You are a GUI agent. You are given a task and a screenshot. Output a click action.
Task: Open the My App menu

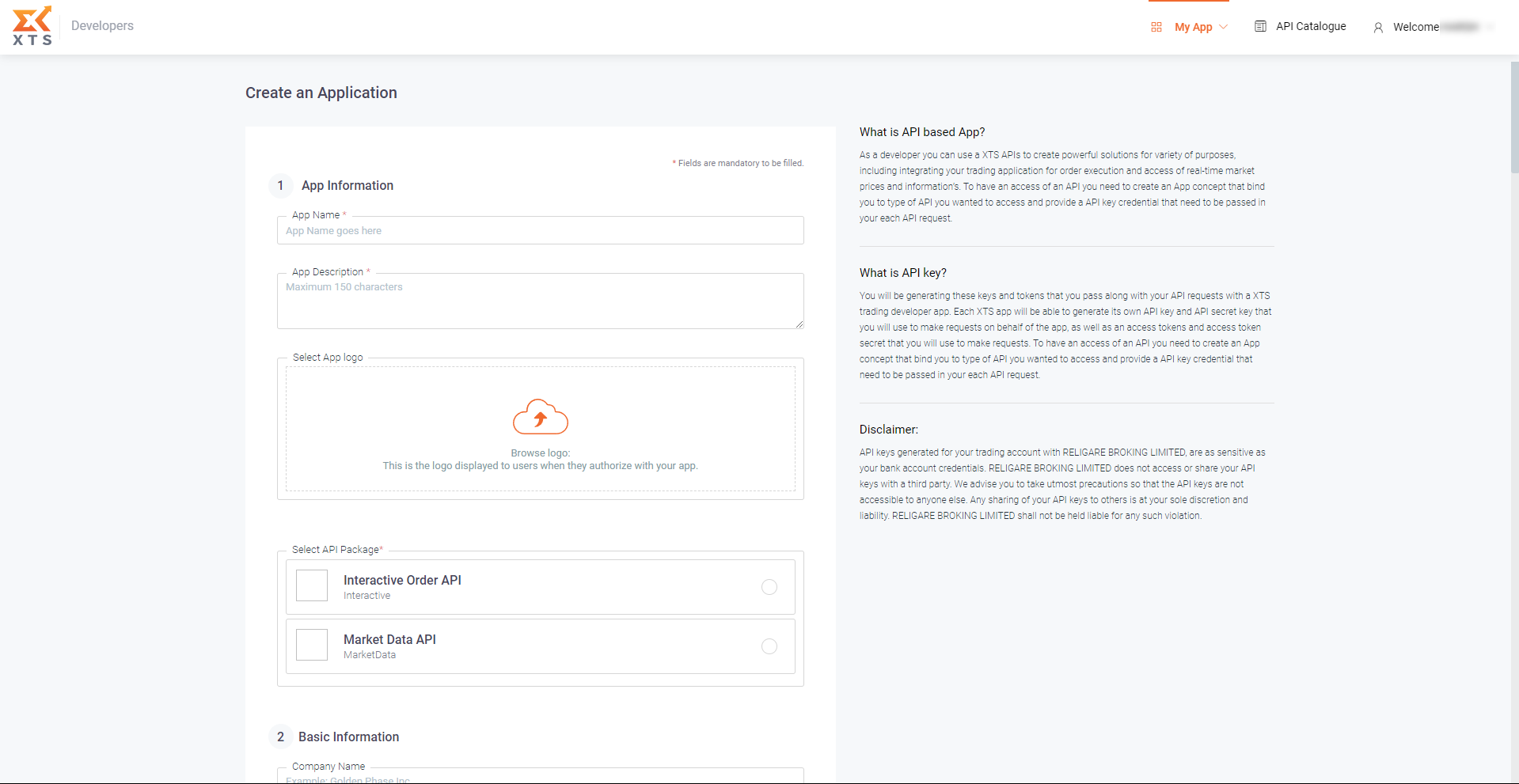coord(1193,27)
